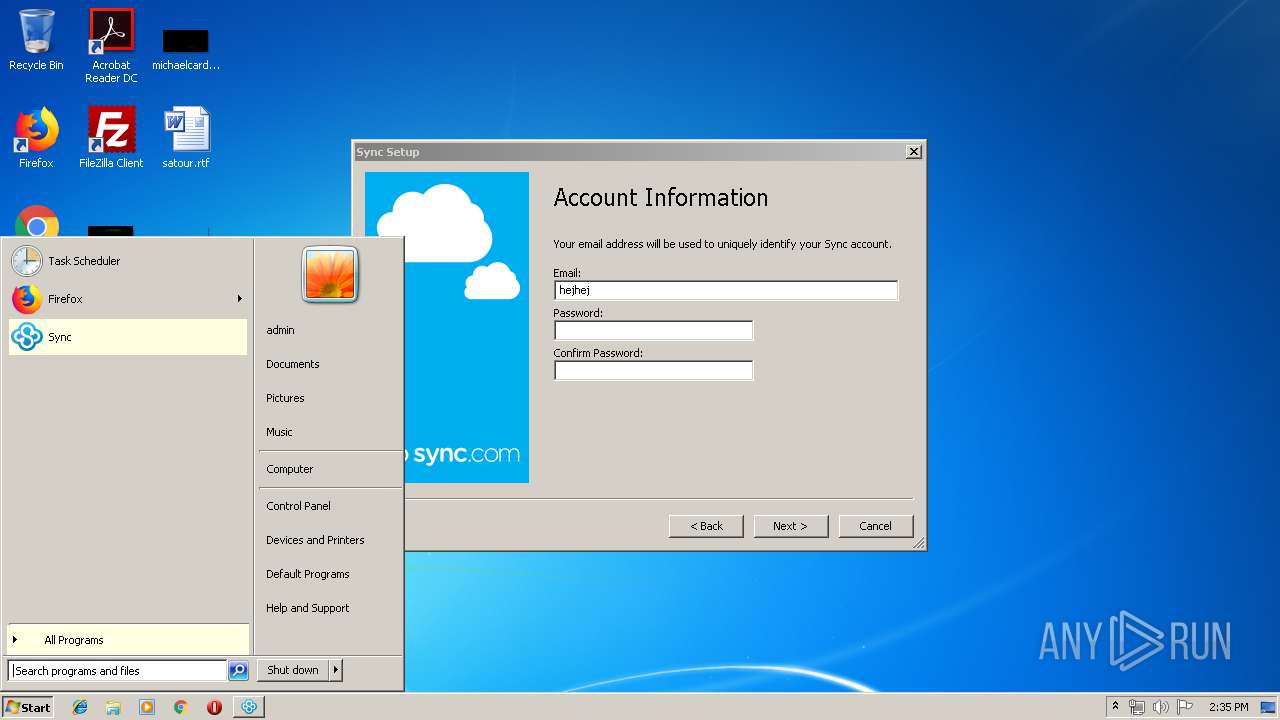Screen dimensions: 1280x720
Task: Click the user account picture
Action: (x=330, y=274)
